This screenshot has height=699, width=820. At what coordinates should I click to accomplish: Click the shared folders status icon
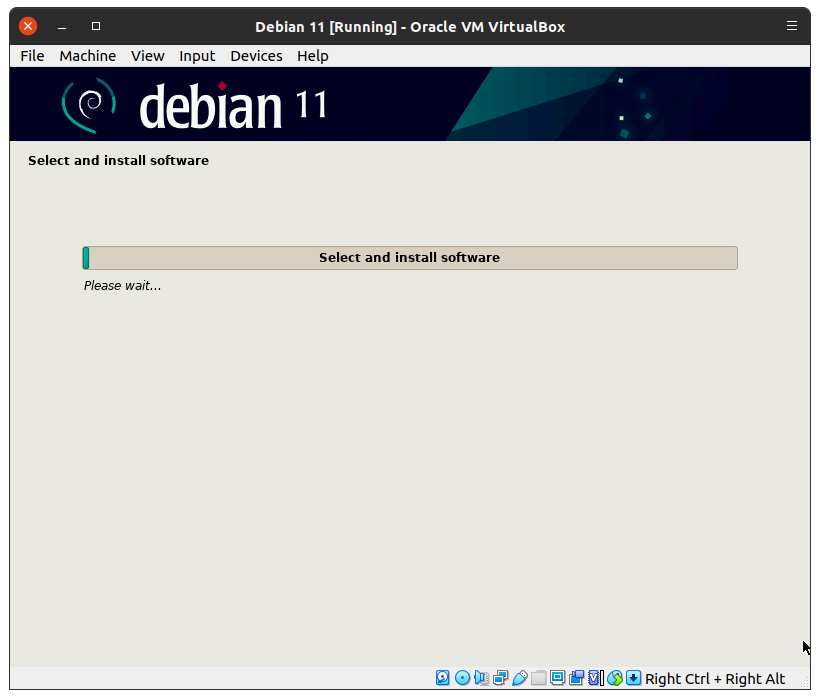(x=538, y=678)
